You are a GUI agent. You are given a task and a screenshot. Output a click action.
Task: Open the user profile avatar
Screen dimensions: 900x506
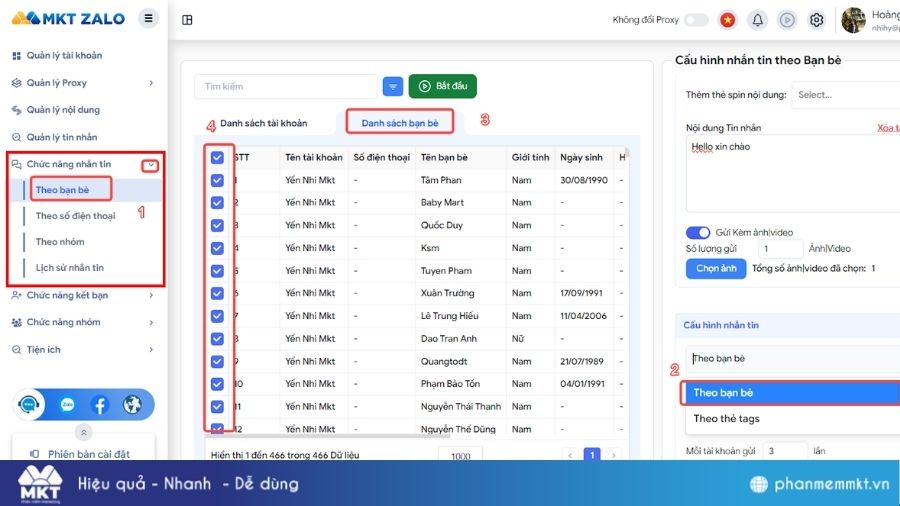(853, 20)
